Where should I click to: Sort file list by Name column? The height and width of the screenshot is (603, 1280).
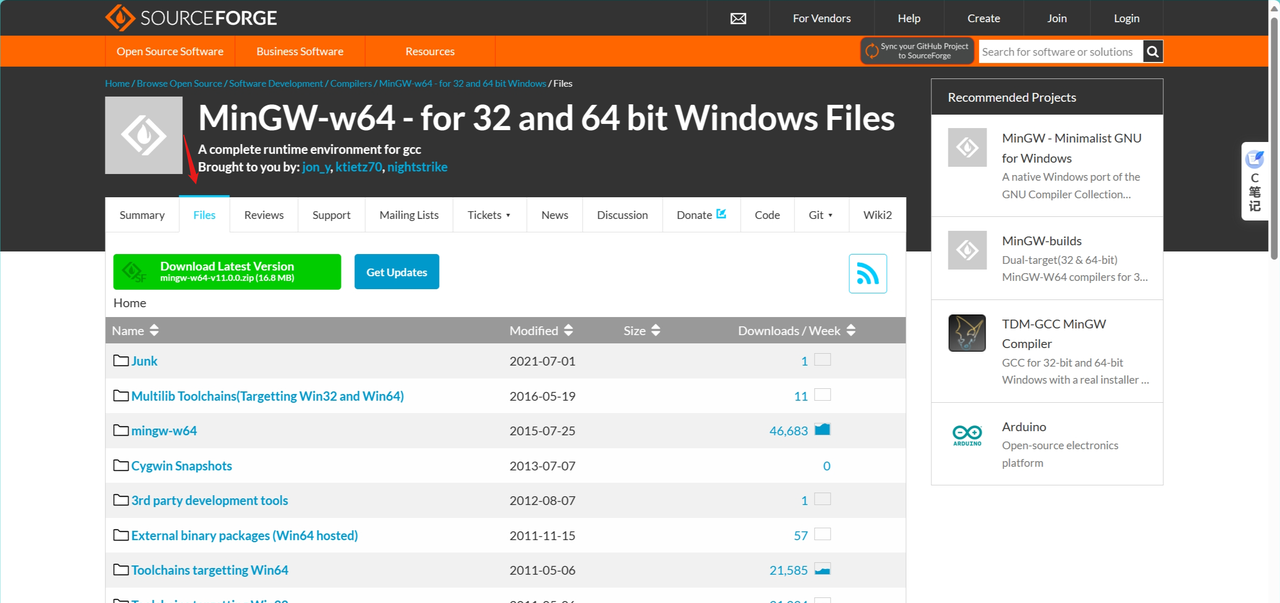click(135, 331)
